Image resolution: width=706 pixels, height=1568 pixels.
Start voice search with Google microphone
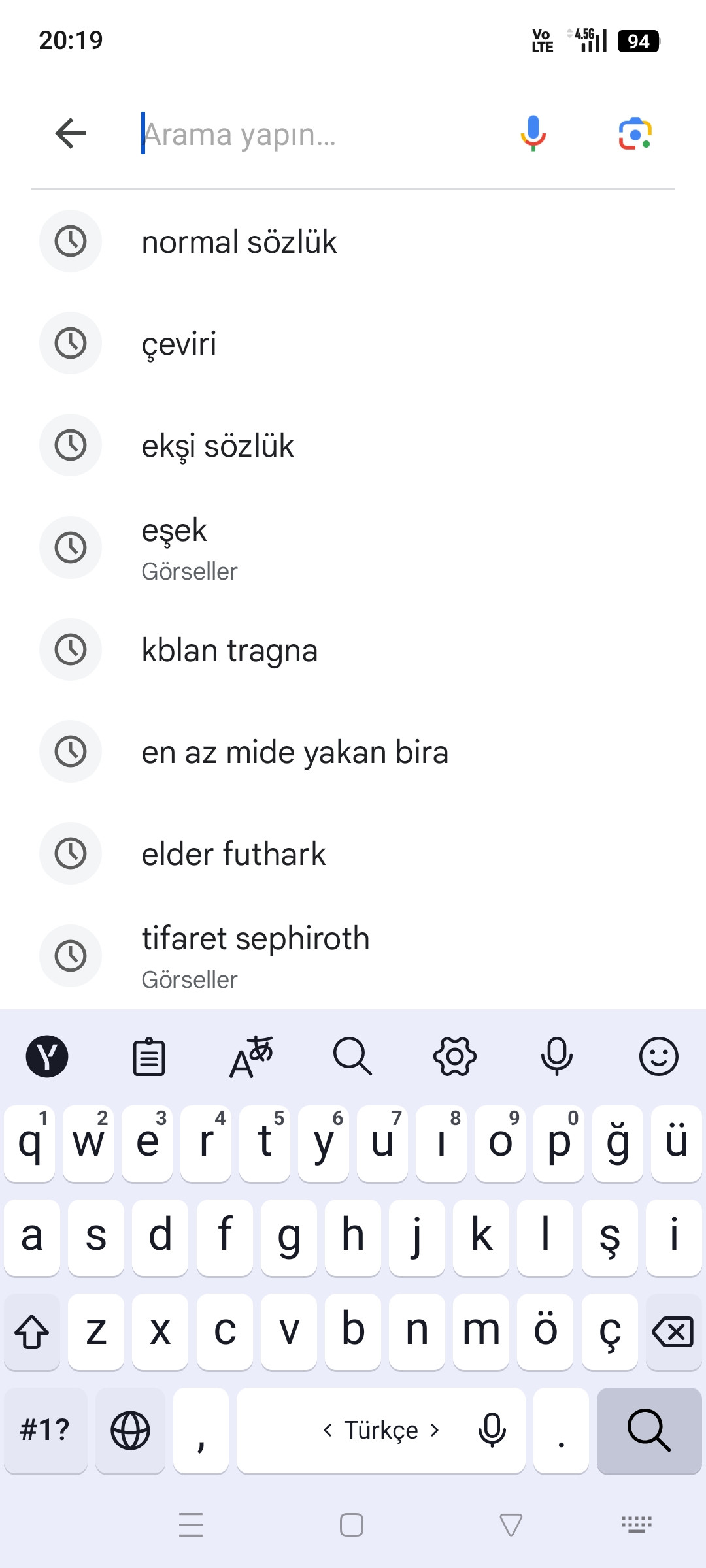[x=533, y=133]
